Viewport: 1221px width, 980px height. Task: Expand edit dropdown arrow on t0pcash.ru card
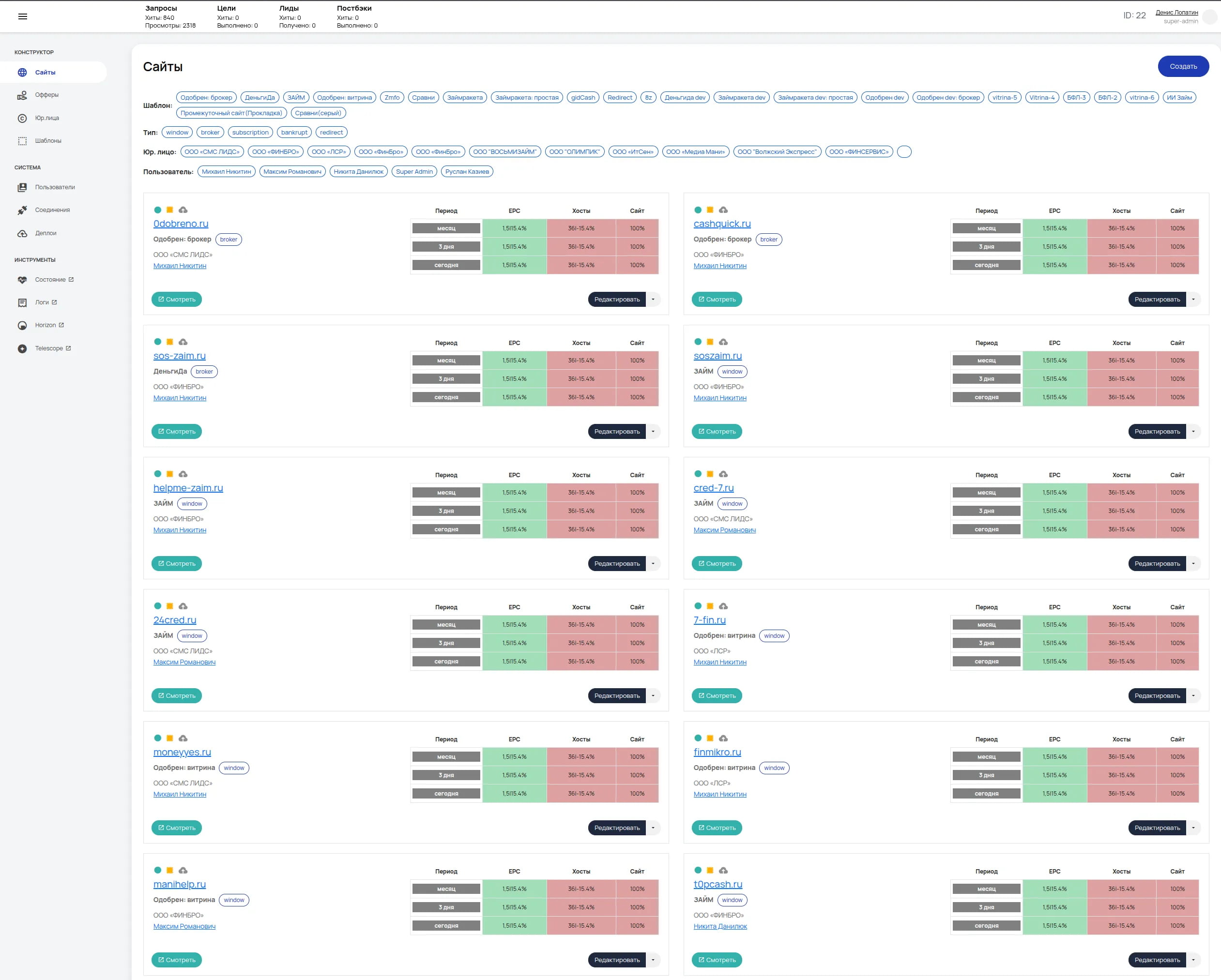(1193, 960)
